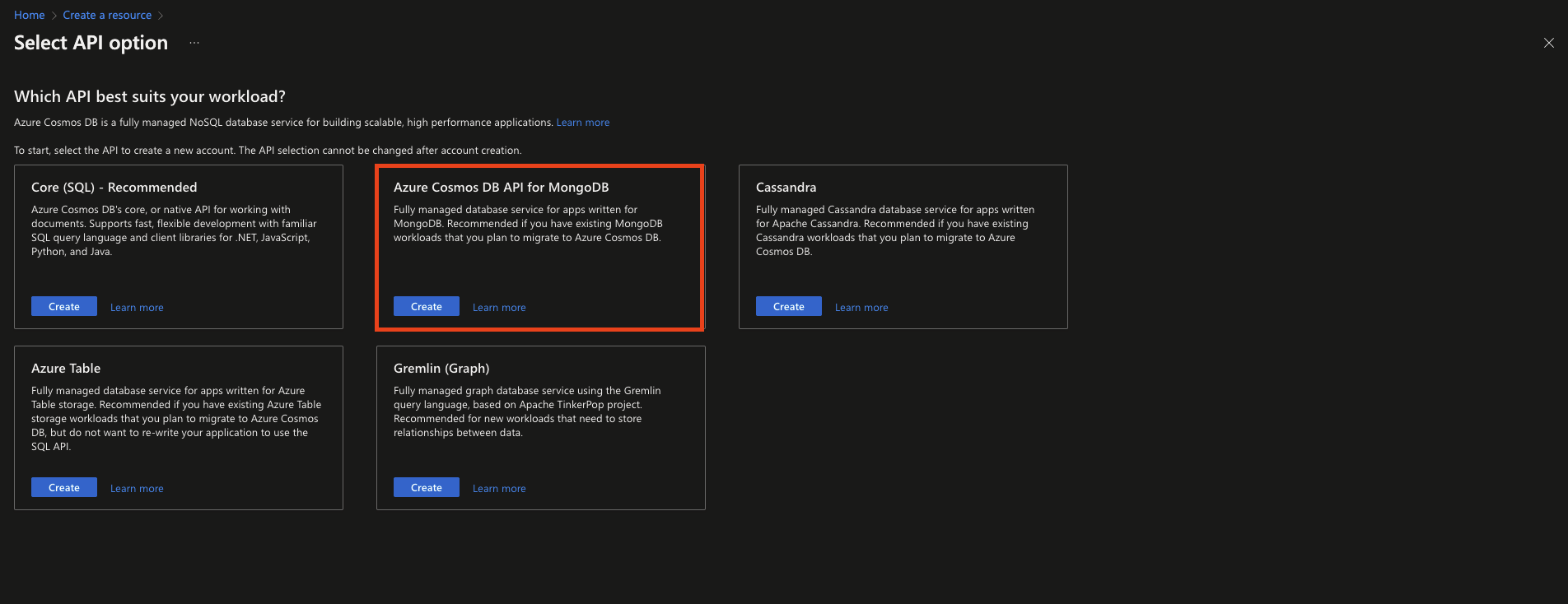Create a Cassandra account
The height and width of the screenshot is (604, 1568).
click(x=789, y=306)
